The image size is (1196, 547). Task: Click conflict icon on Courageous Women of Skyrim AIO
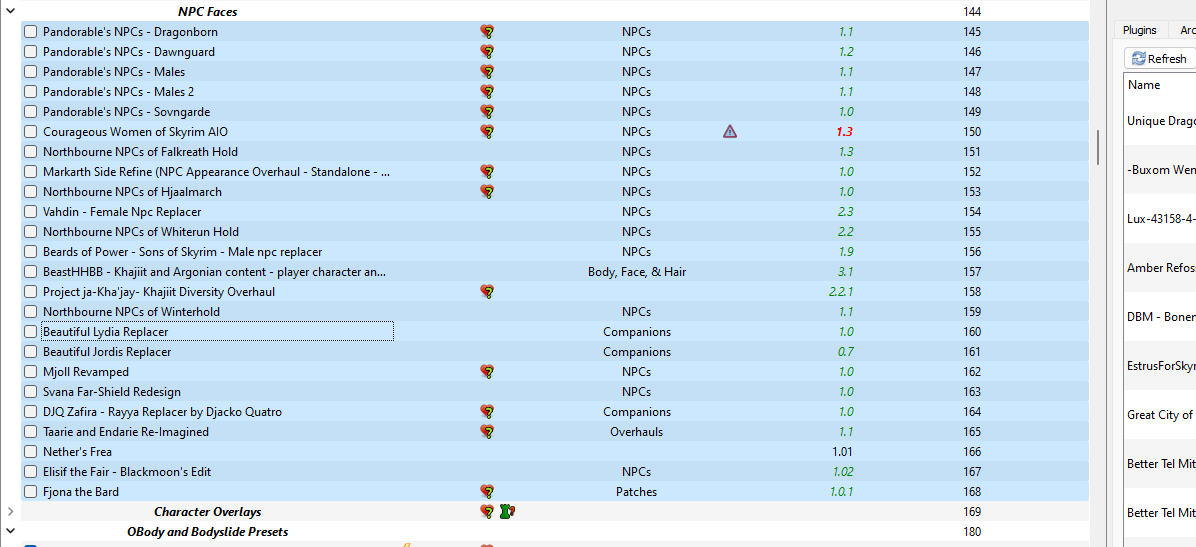(487, 131)
